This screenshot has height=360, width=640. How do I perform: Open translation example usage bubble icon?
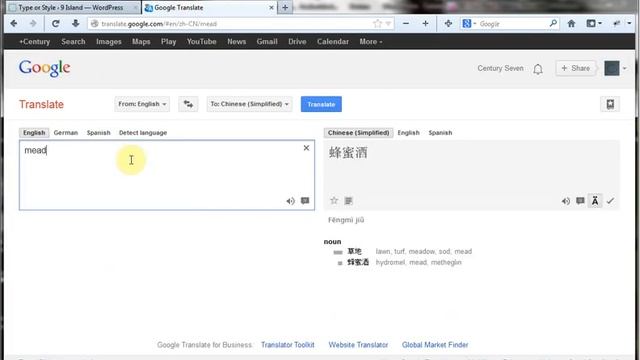tap(580, 201)
